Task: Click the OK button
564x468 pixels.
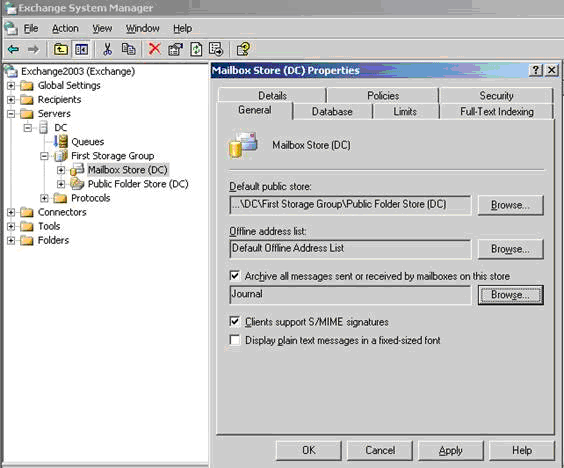Action: (x=308, y=450)
